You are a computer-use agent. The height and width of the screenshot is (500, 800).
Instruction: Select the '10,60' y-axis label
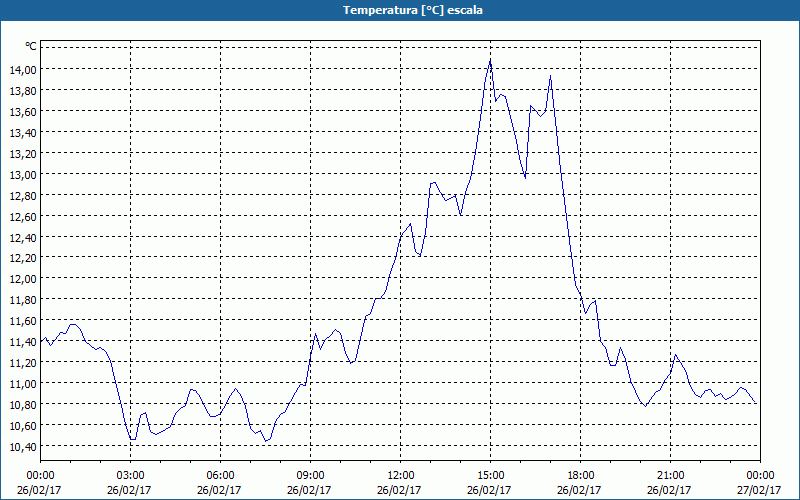point(23,425)
